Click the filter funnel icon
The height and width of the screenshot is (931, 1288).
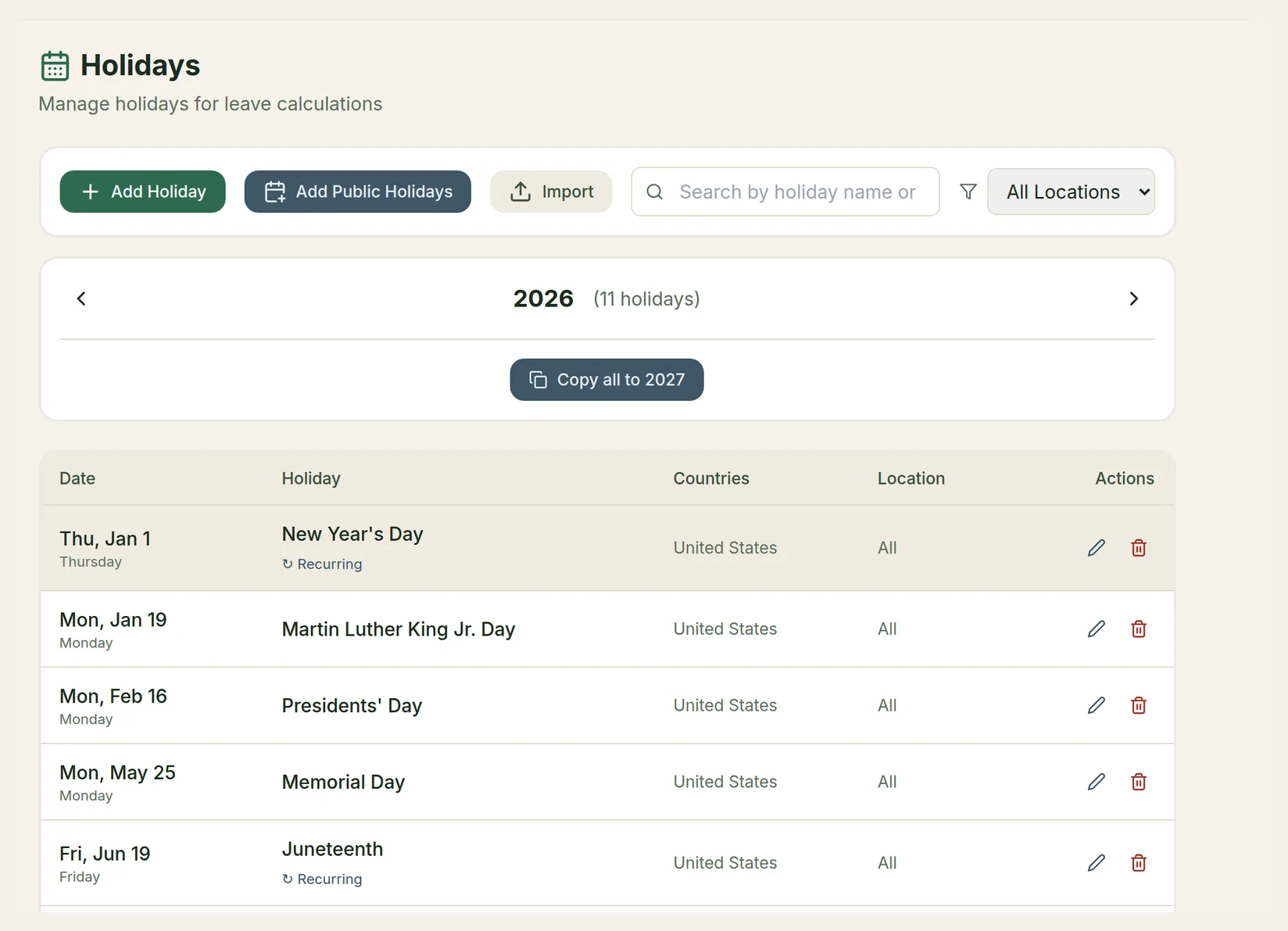(x=968, y=192)
